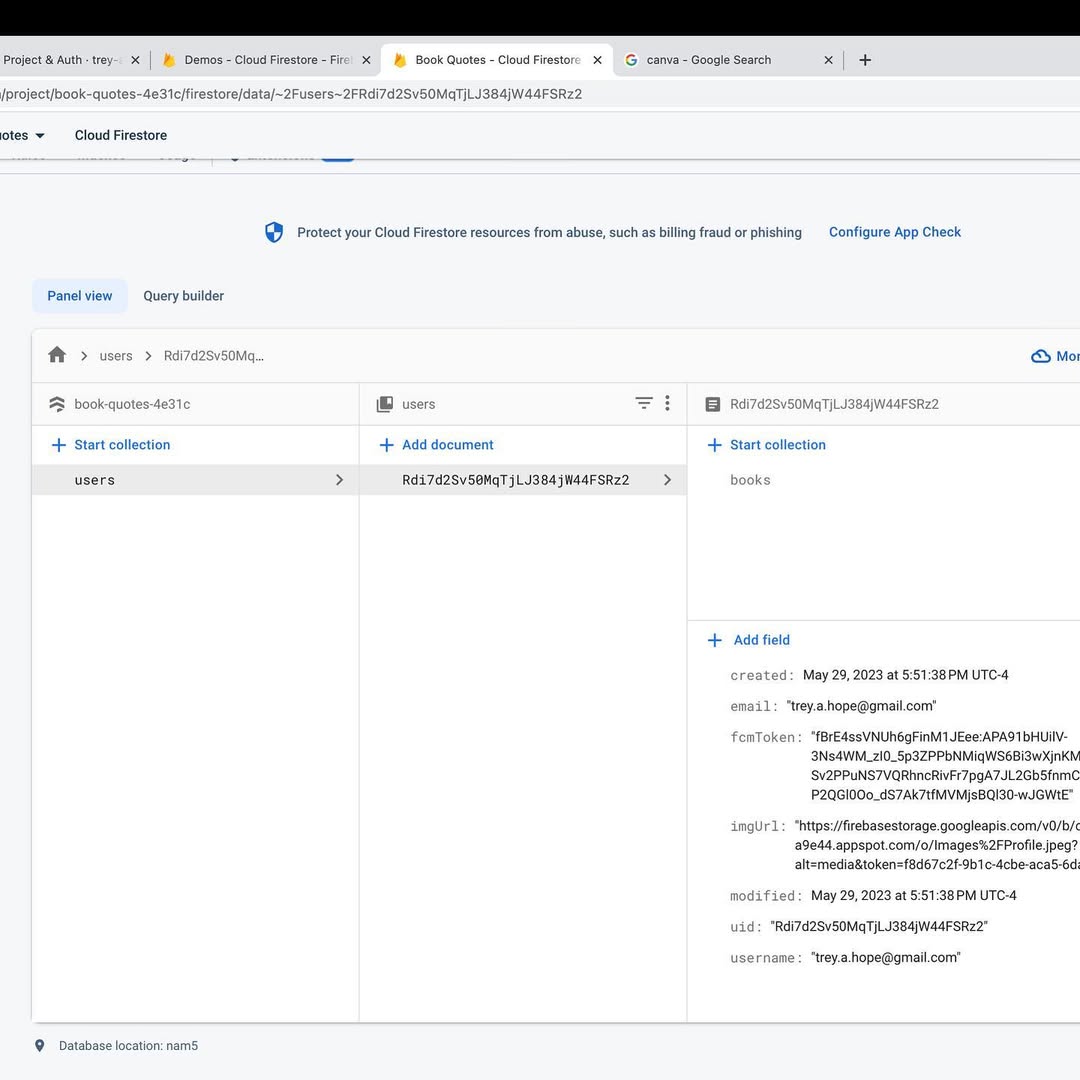Open the three-dot menu for users collection

[667, 403]
